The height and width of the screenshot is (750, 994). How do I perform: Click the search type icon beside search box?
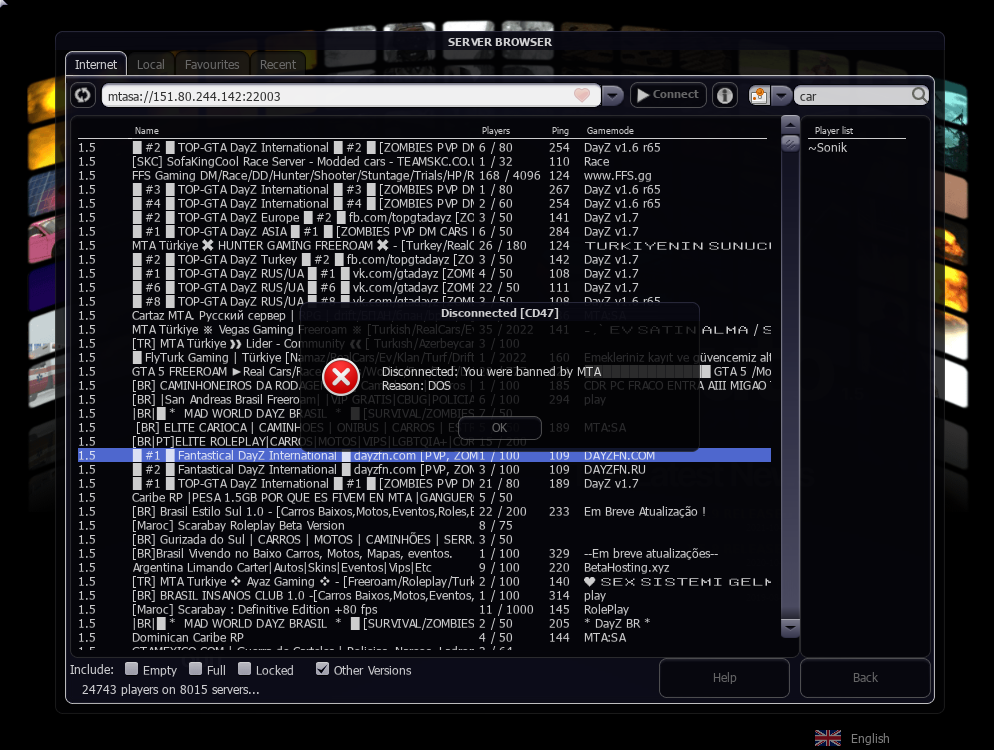point(758,96)
